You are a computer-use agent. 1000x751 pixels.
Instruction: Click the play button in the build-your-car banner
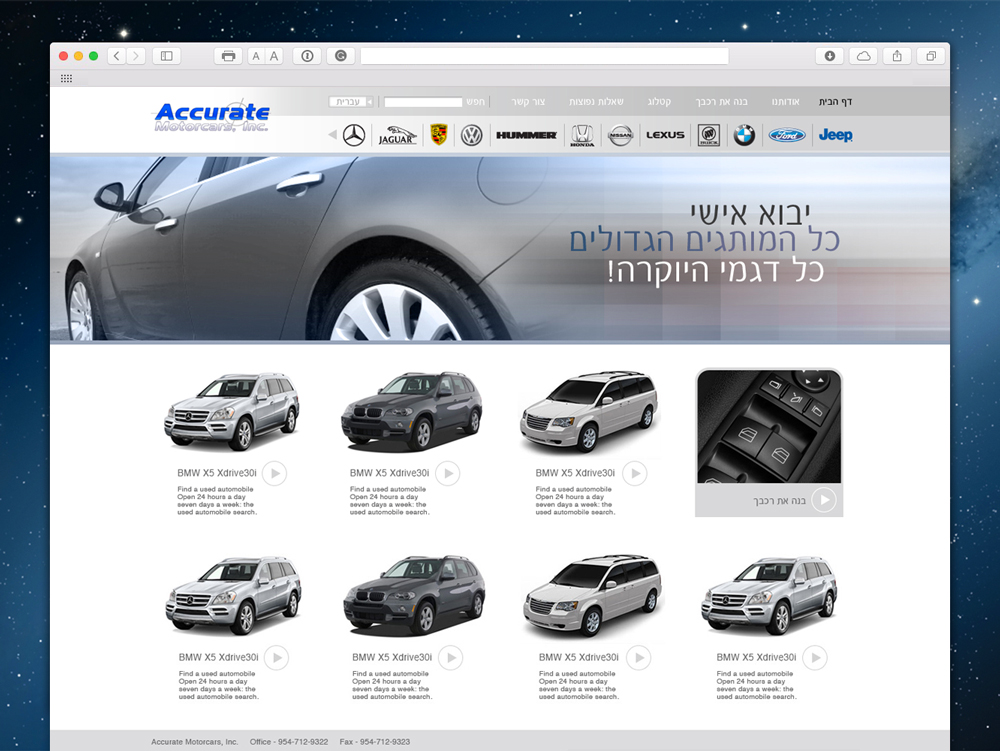coord(825,500)
